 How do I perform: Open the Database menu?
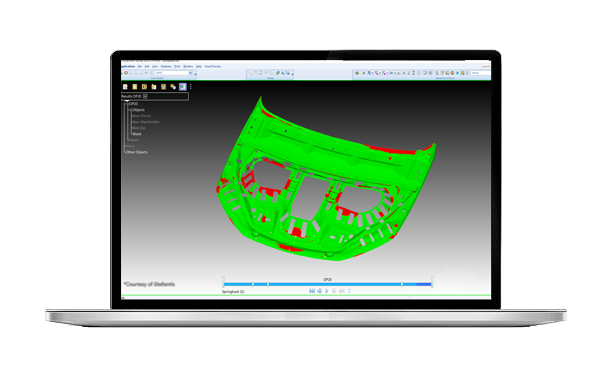coord(166,66)
